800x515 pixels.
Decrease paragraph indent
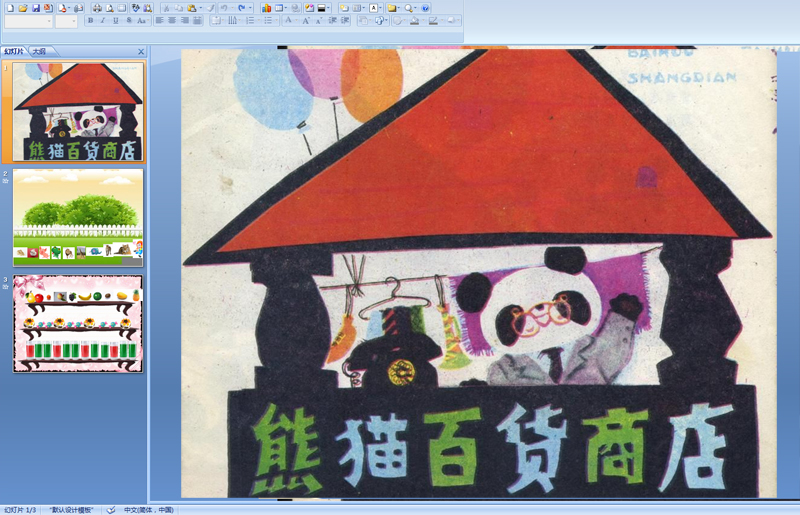[333, 20]
